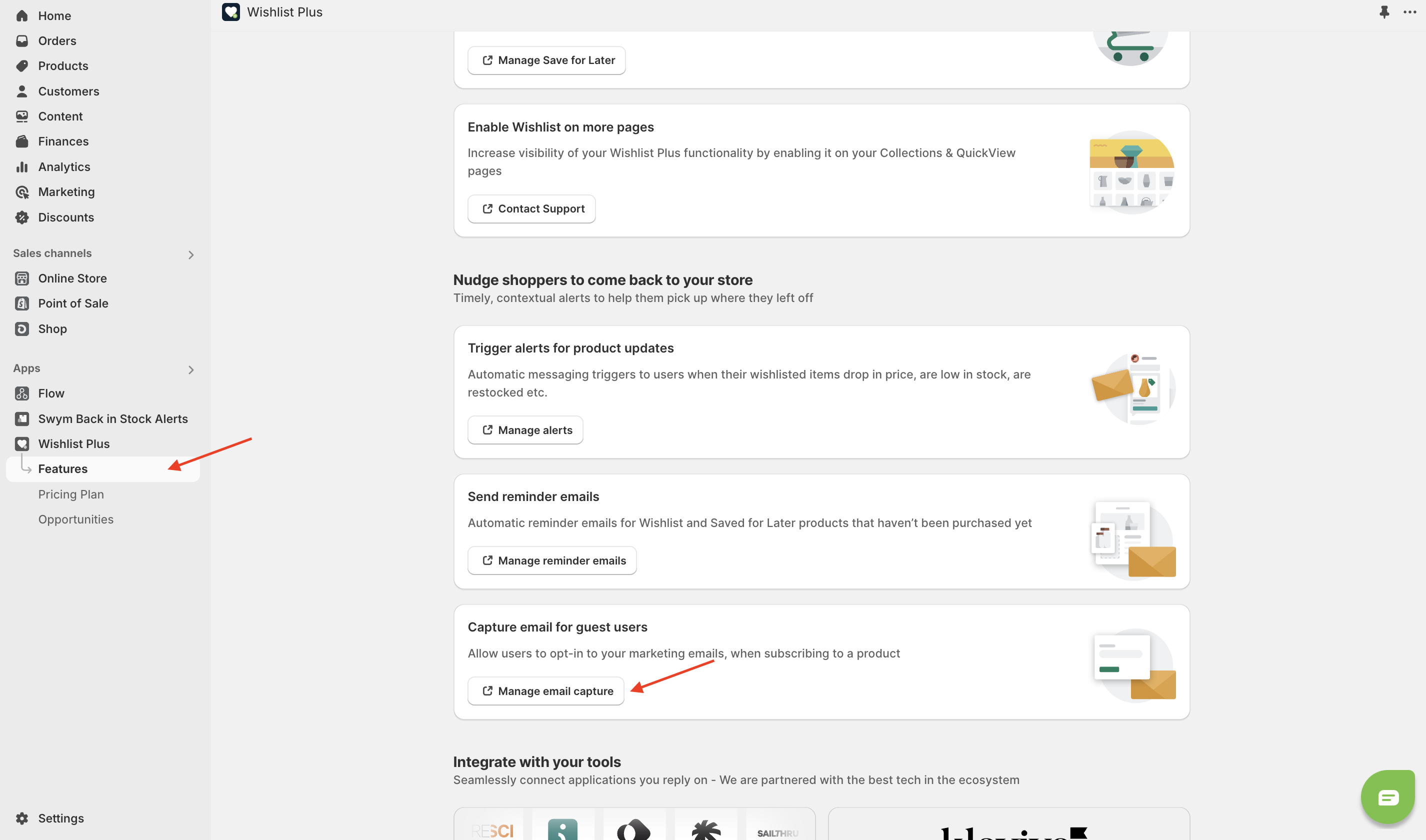1426x840 pixels.
Task: Expand the Apps section chevron
Action: pyautogui.click(x=190, y=369)
